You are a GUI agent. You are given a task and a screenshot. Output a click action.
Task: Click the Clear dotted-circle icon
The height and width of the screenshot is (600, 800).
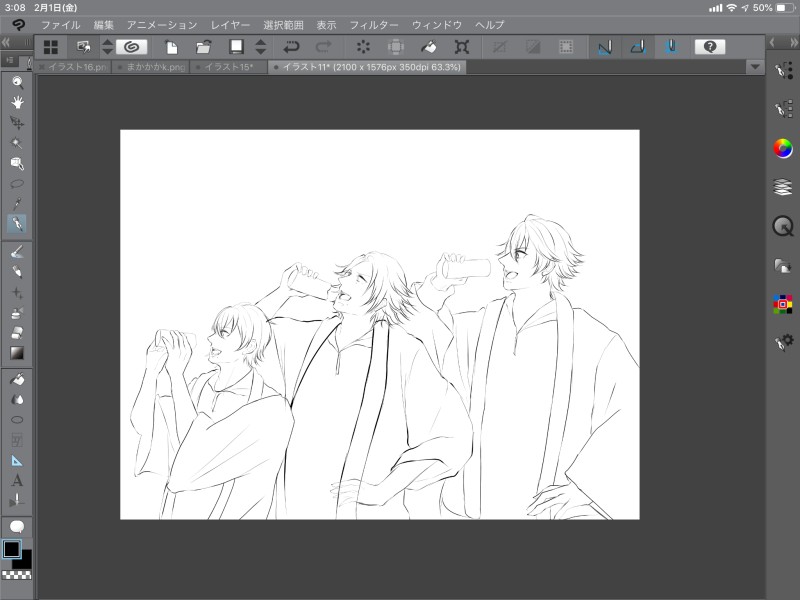[x=363, y=47]
